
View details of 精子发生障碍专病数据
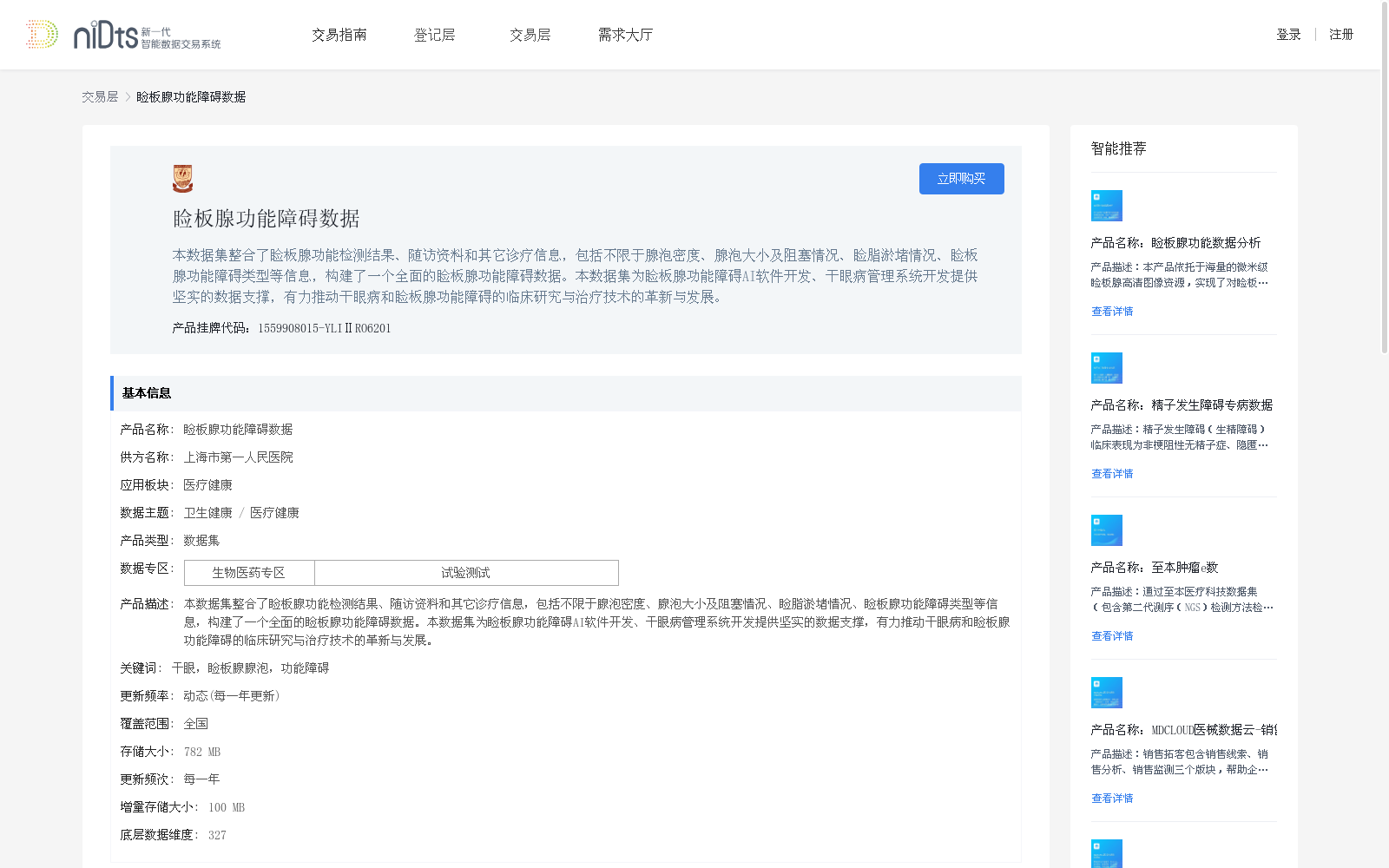click(x=1112, y=474)
